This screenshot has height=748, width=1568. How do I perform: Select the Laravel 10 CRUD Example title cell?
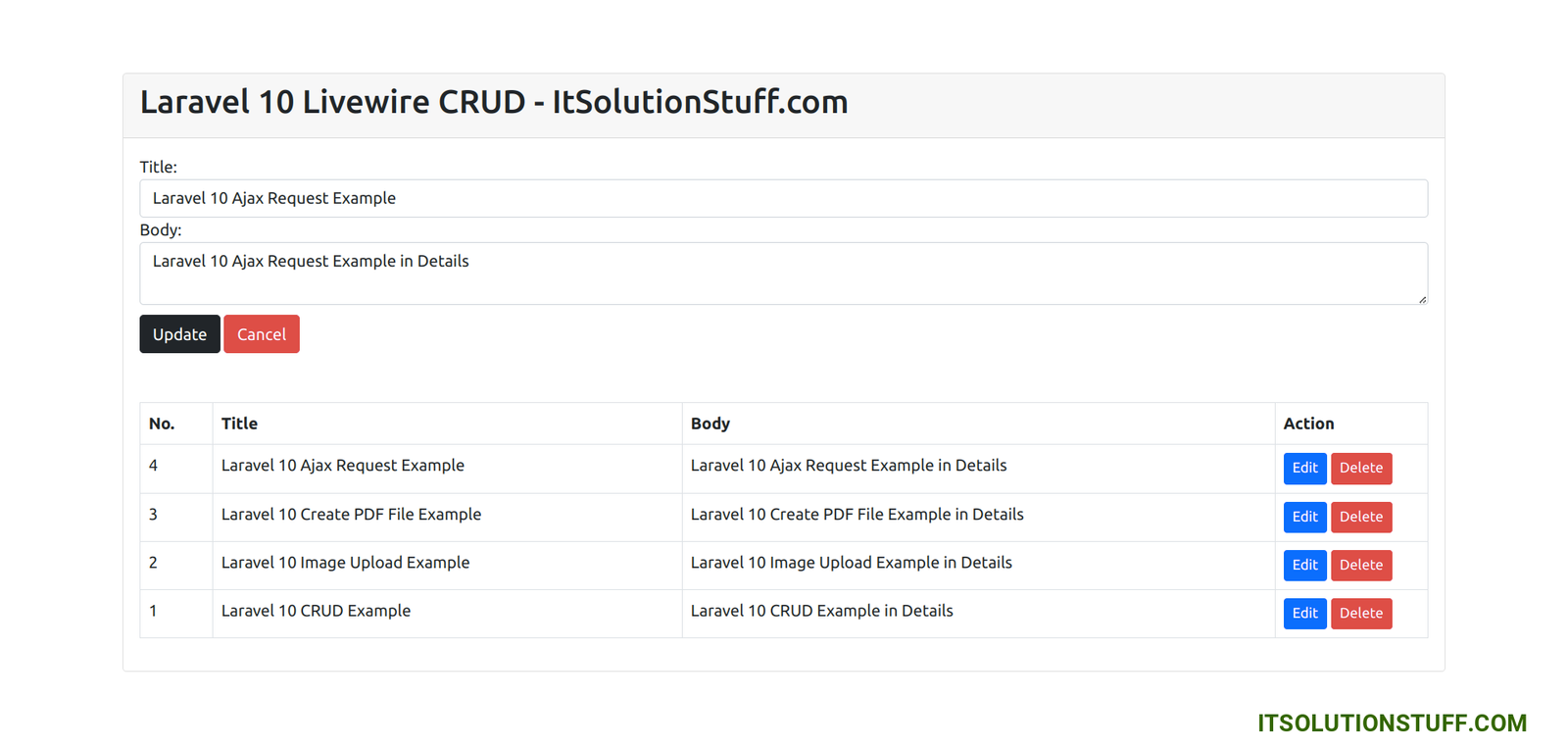[x=316, y=611]
